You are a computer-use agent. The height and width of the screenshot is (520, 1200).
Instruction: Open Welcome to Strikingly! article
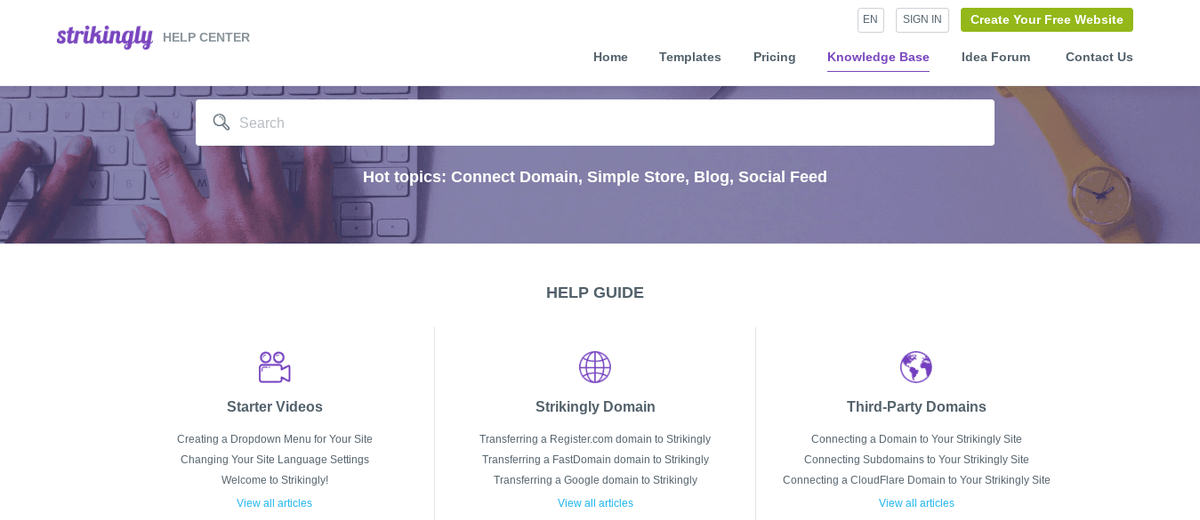(x=275, y=480)
